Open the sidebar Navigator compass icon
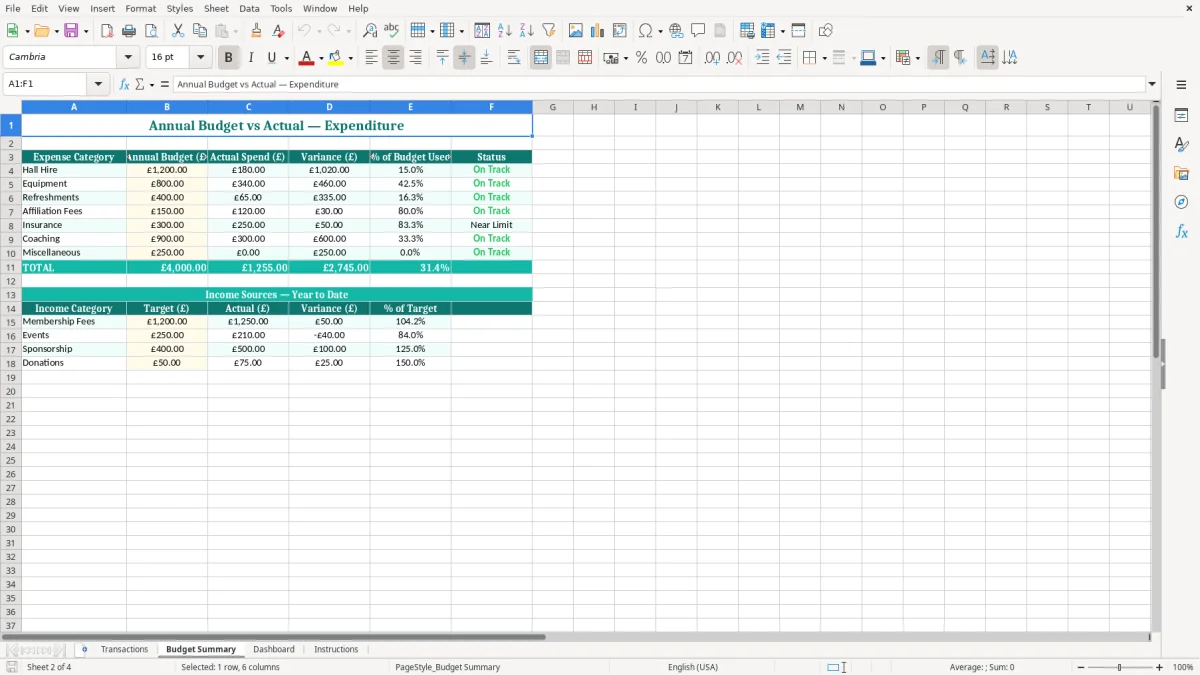The image size is (1200, 675). pyautogui.click(x=1181, y=202)
